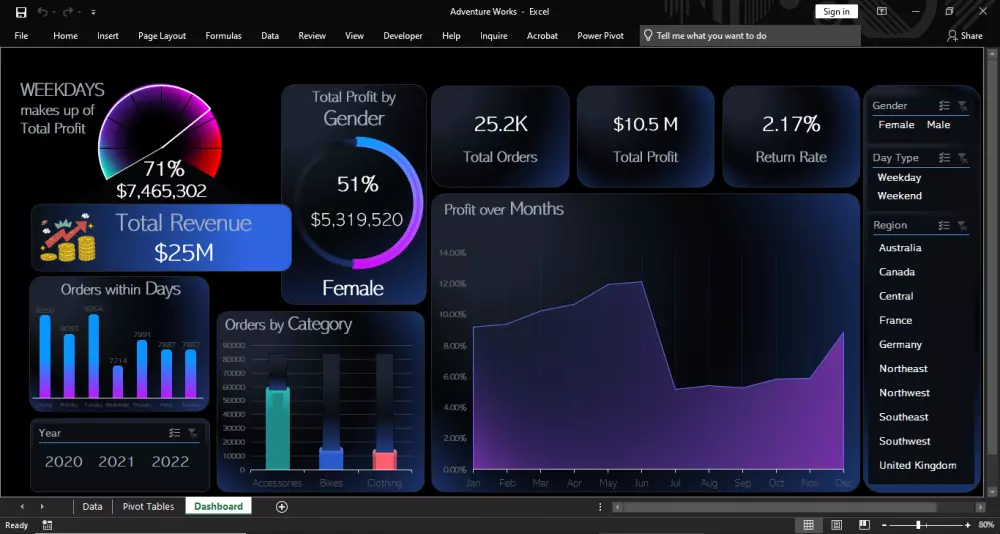This screenshot has width=1000, height=534.
Task: Click the macro recording status bar icon
Action: click(47, 525)
